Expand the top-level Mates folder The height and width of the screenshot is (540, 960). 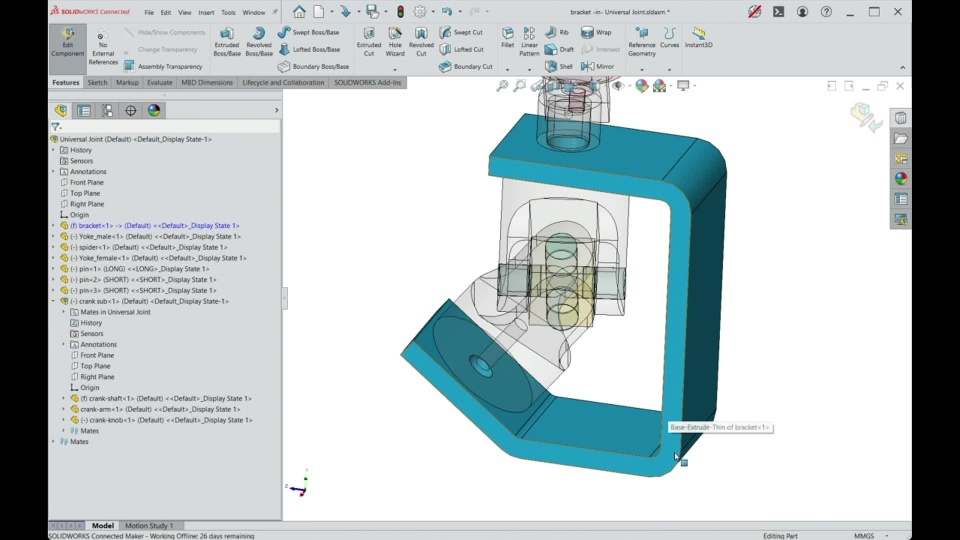53,441
